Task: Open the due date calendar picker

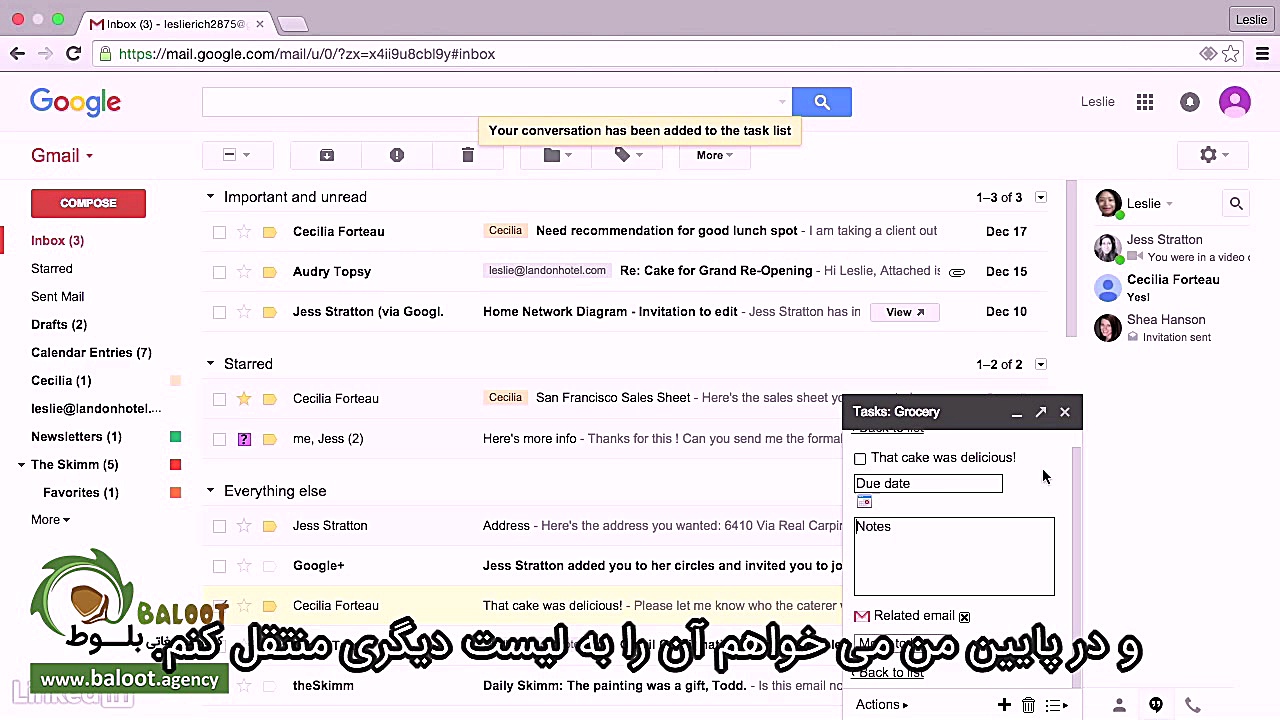Action: (x=863, y=501)
